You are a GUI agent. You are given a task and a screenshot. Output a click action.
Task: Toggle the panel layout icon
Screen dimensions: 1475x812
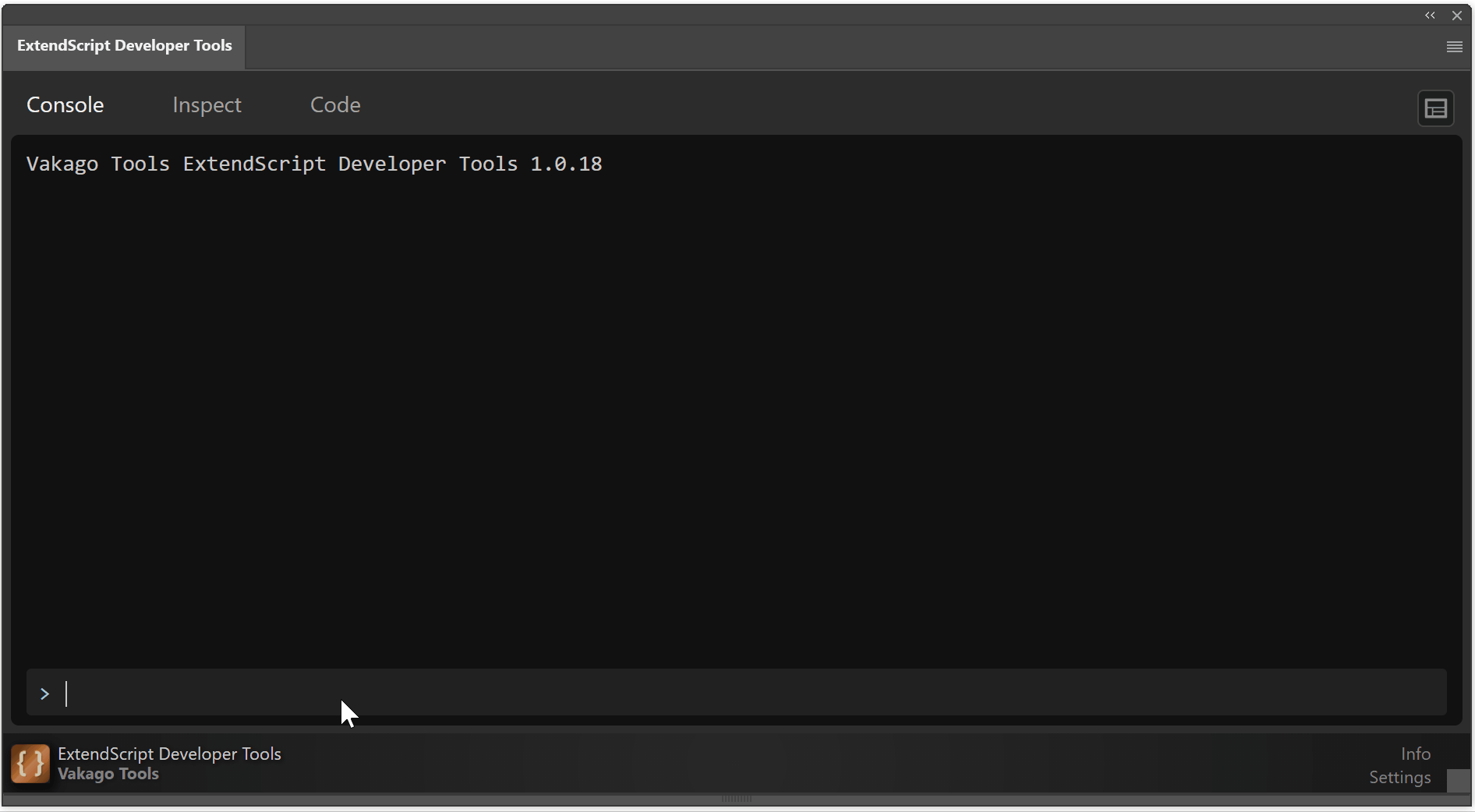click(x=1435, y=108)
